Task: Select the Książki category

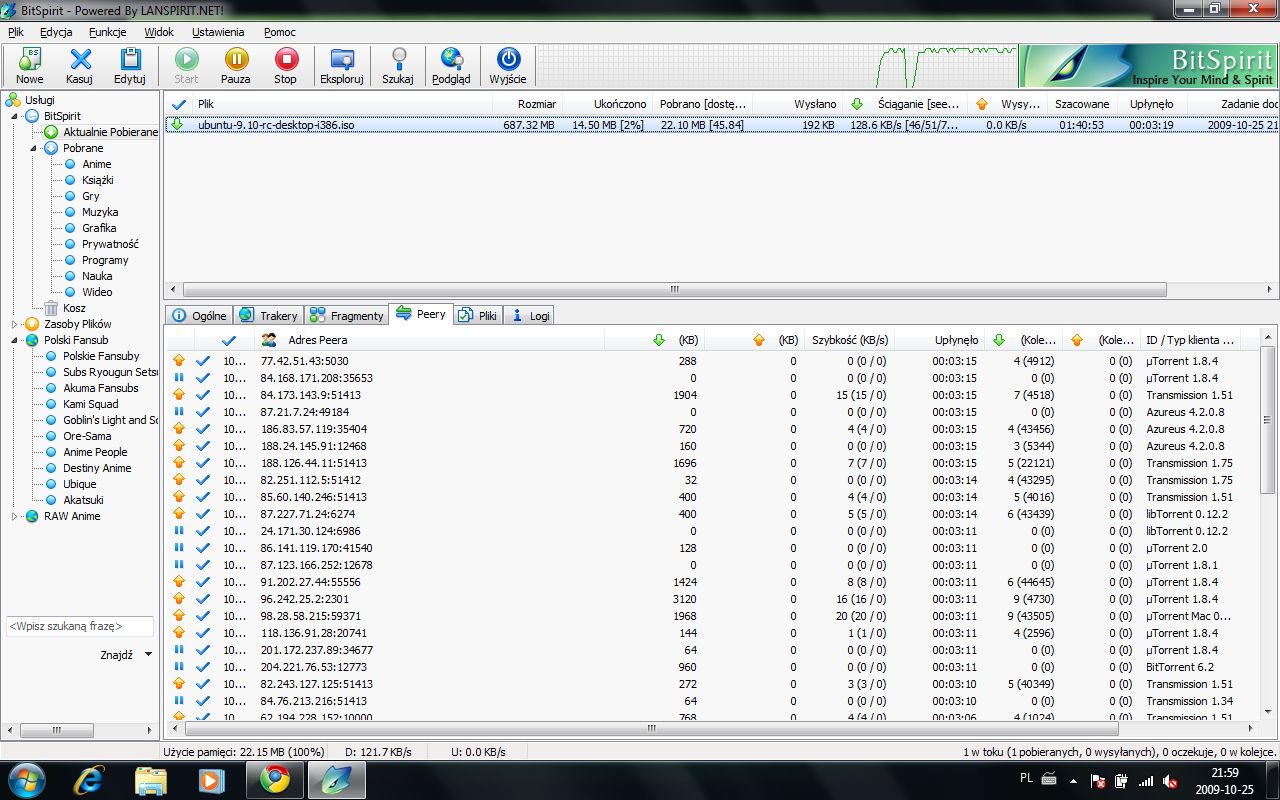Action: point(98,180)
